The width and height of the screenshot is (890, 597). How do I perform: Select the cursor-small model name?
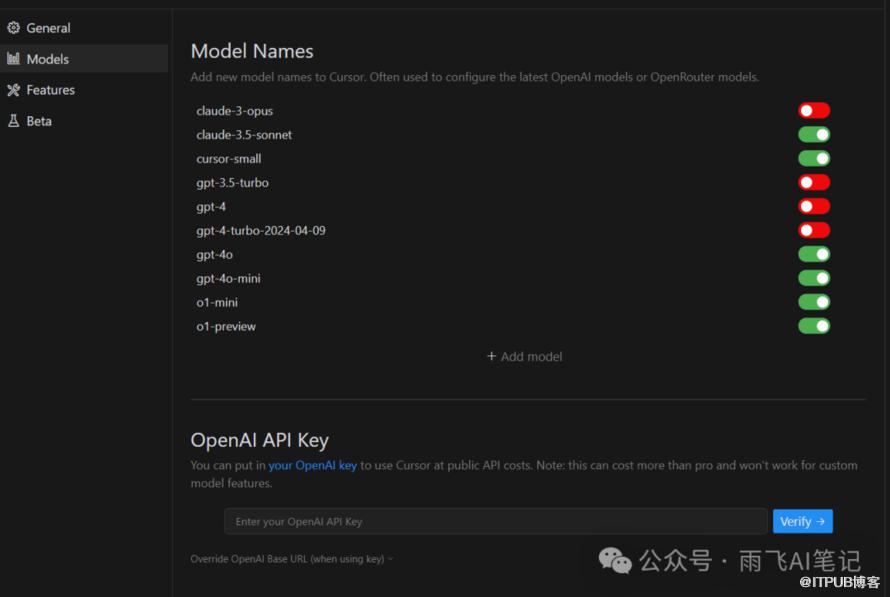(x=229, y=159)
